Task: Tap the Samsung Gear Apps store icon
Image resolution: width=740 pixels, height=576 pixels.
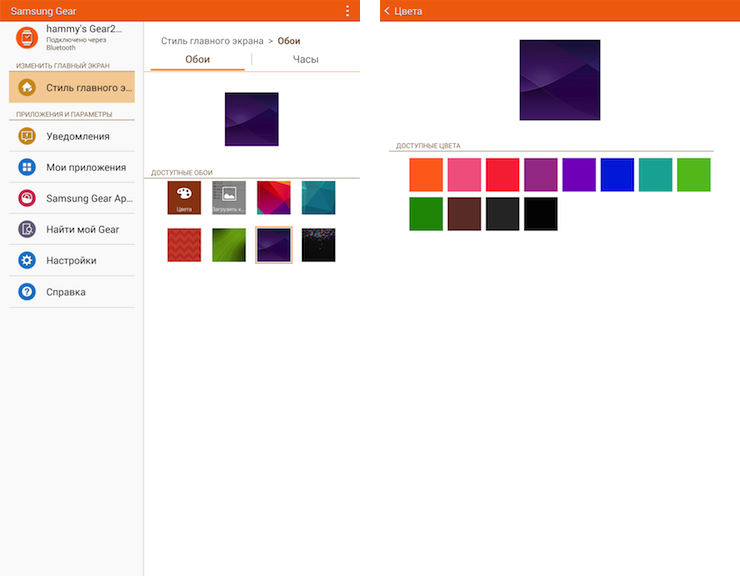Action: pyautogui.click(x=27, y=198)
